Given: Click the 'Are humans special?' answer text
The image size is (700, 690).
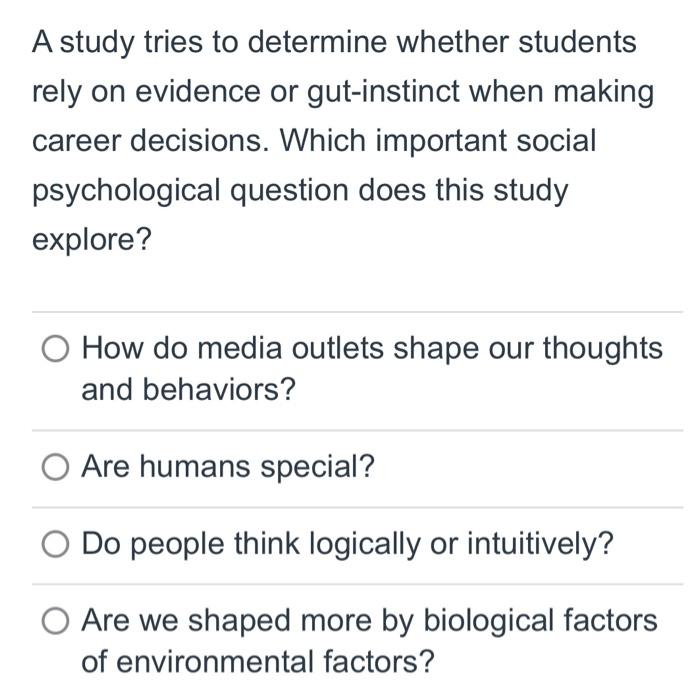Looking at the screenshot, I should [228, 467].
